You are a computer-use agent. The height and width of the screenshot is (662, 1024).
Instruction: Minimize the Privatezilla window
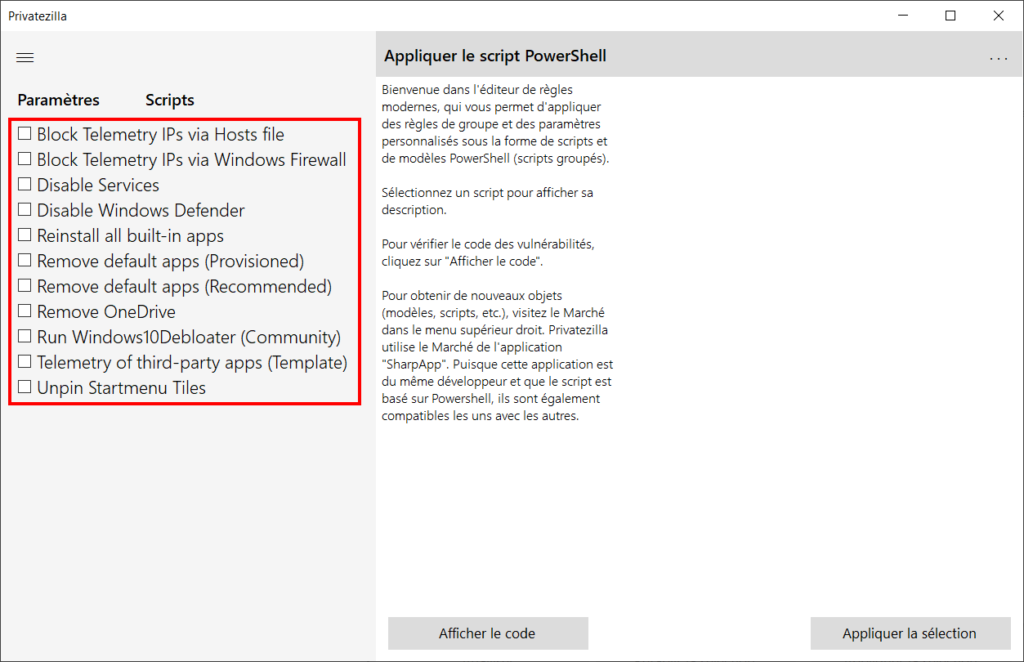[903, 16]
